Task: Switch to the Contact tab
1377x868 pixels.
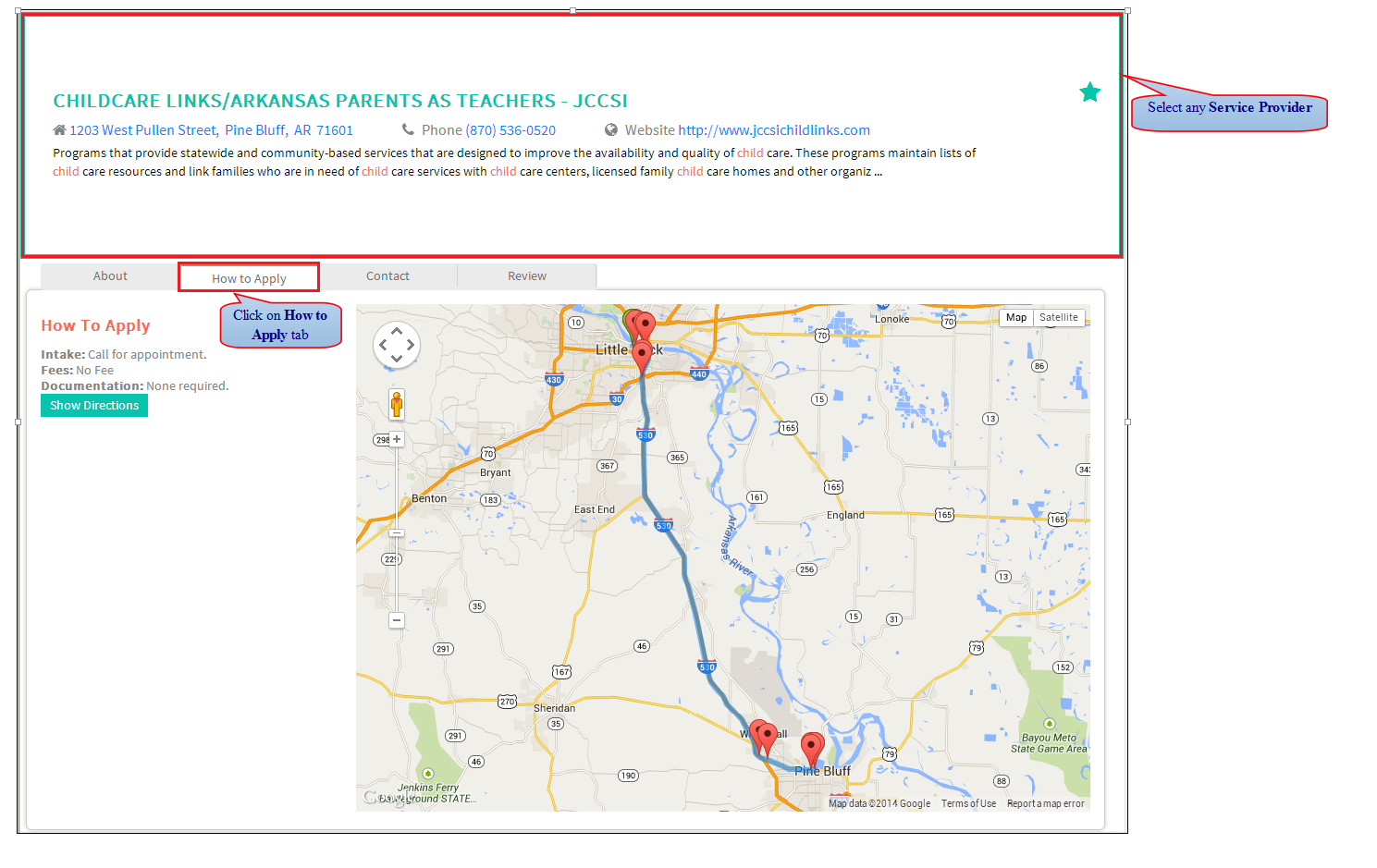Action: (387, 276)
